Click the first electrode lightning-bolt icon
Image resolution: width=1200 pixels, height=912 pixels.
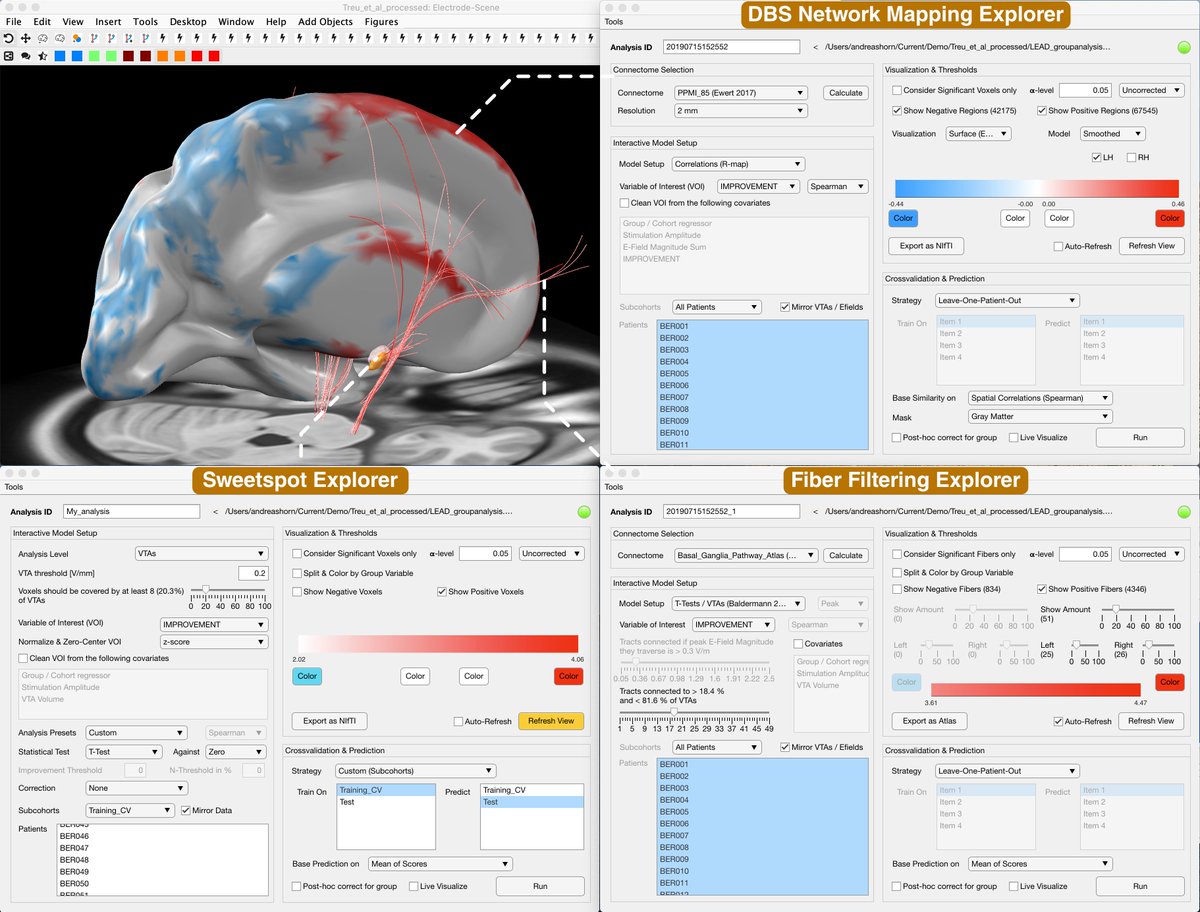[162, 38]
